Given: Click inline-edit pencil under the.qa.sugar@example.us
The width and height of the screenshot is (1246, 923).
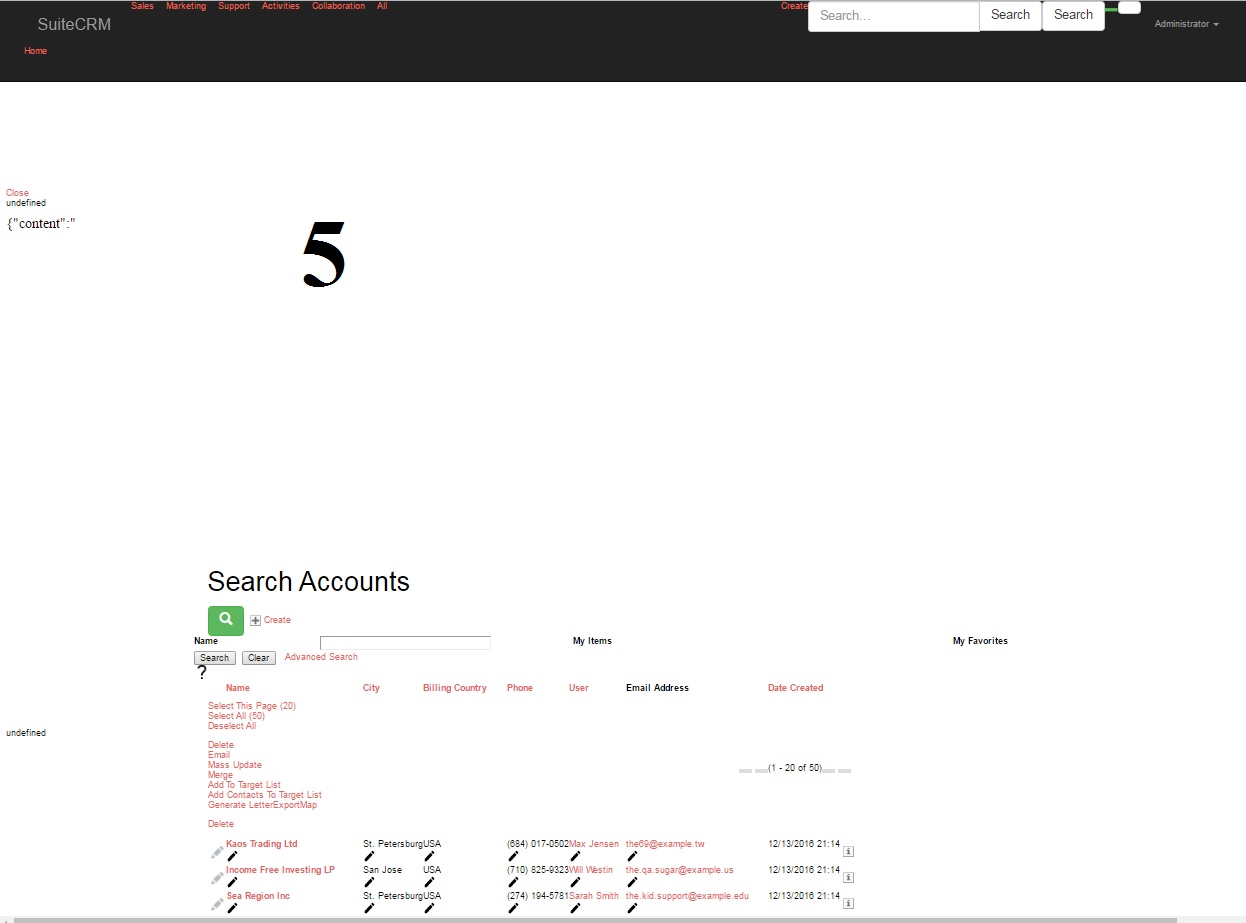Looking at the screenshot, I should pos(632,882).
